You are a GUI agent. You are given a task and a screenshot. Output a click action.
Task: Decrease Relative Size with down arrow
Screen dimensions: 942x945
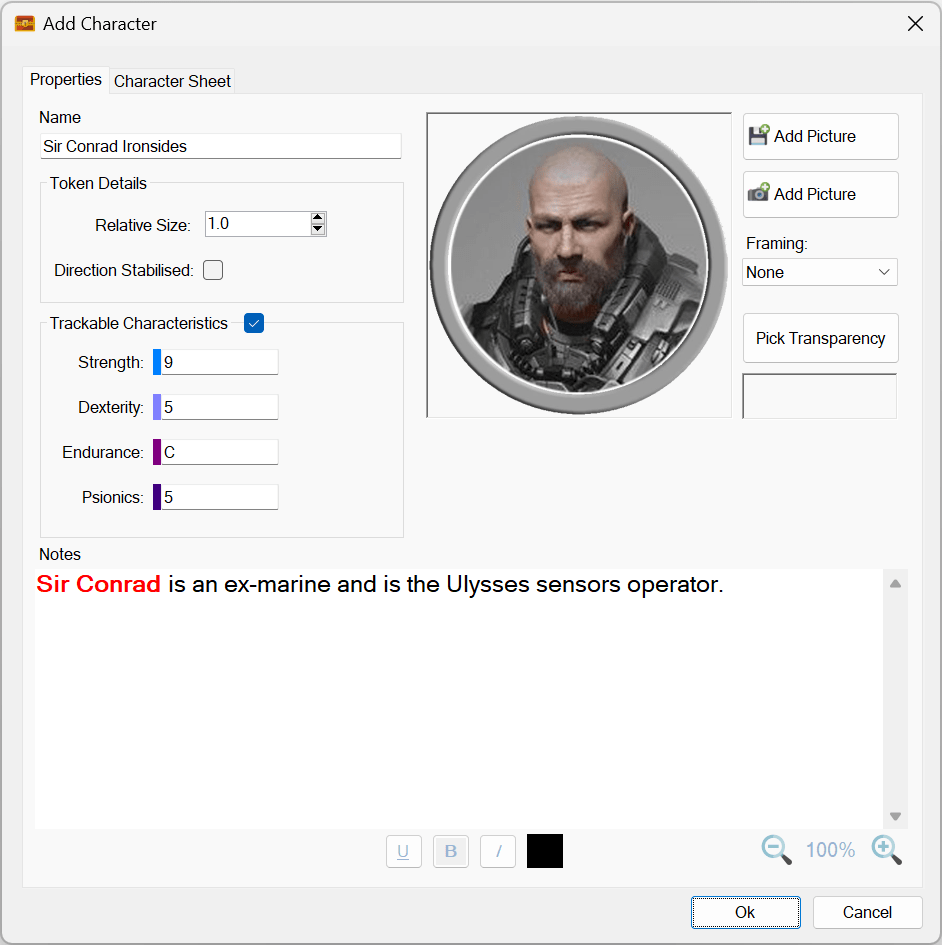pos(318,230)
